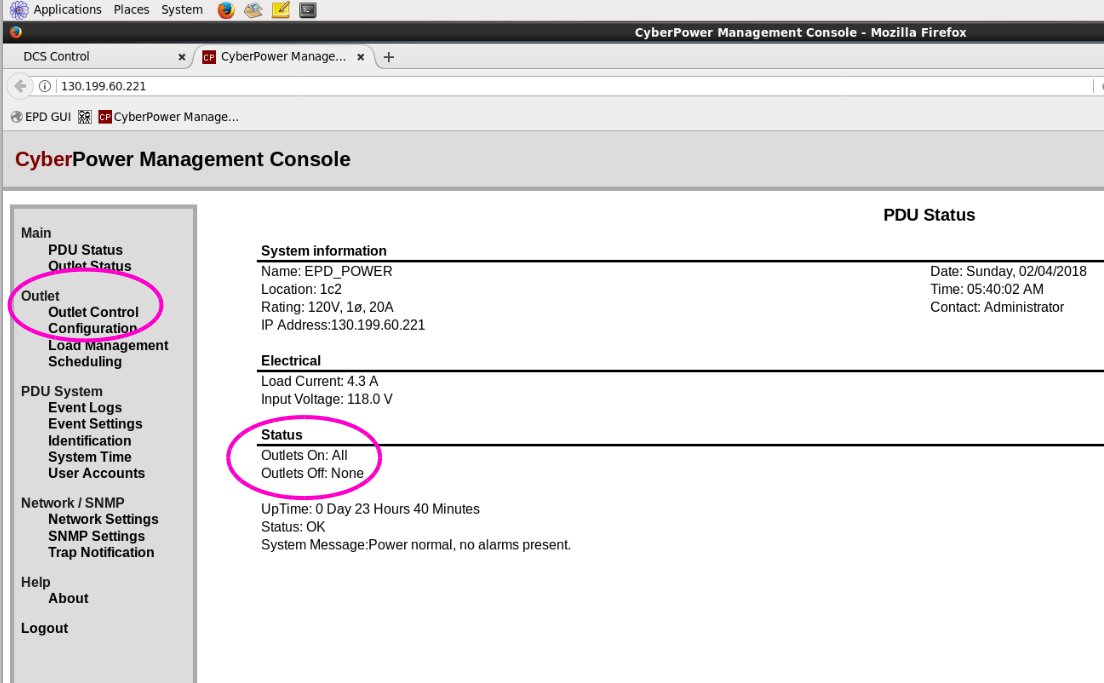Click the Main section heading
This screenshot has width=1104, height=683.
36,233
